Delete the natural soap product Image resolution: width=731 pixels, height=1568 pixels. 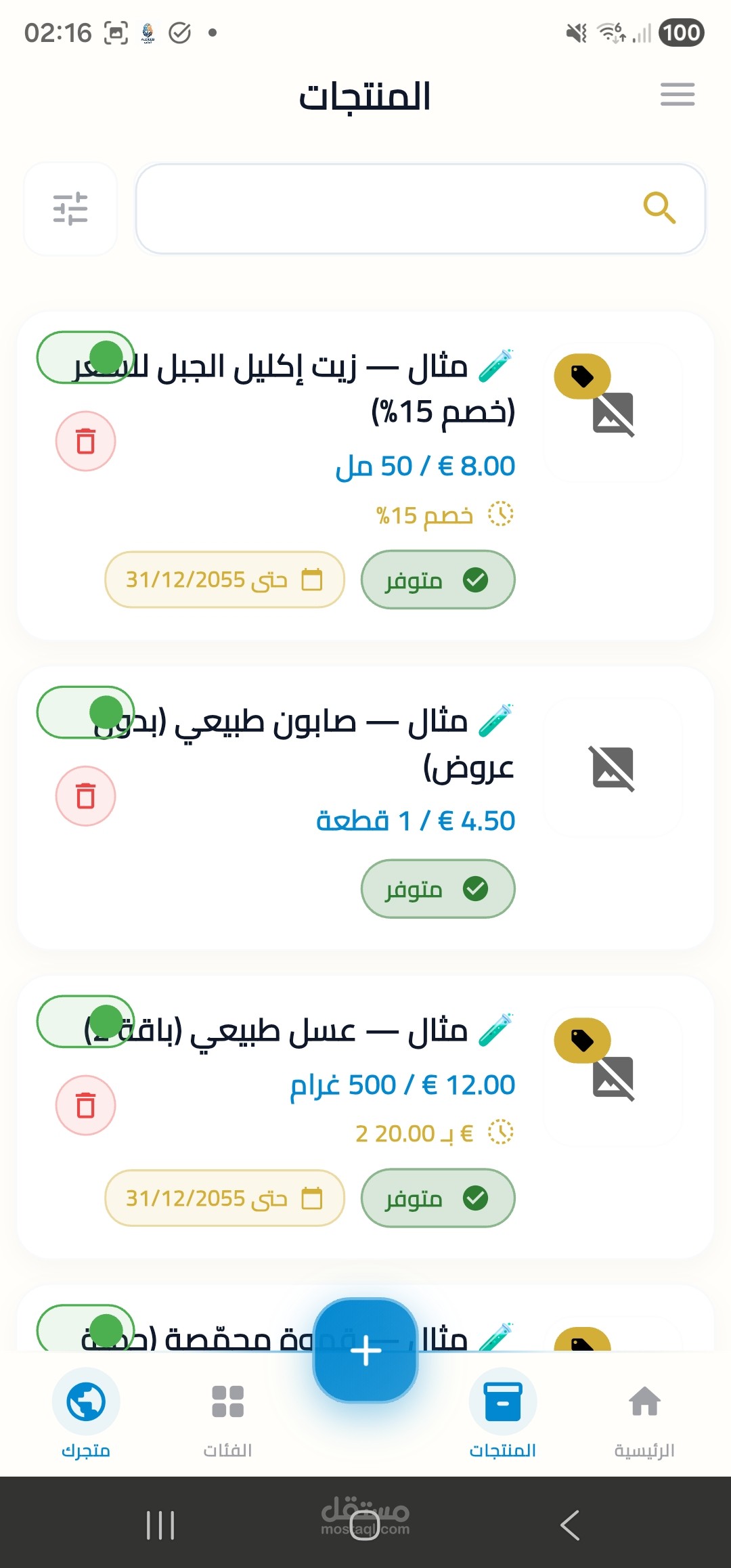pos(86,796)
